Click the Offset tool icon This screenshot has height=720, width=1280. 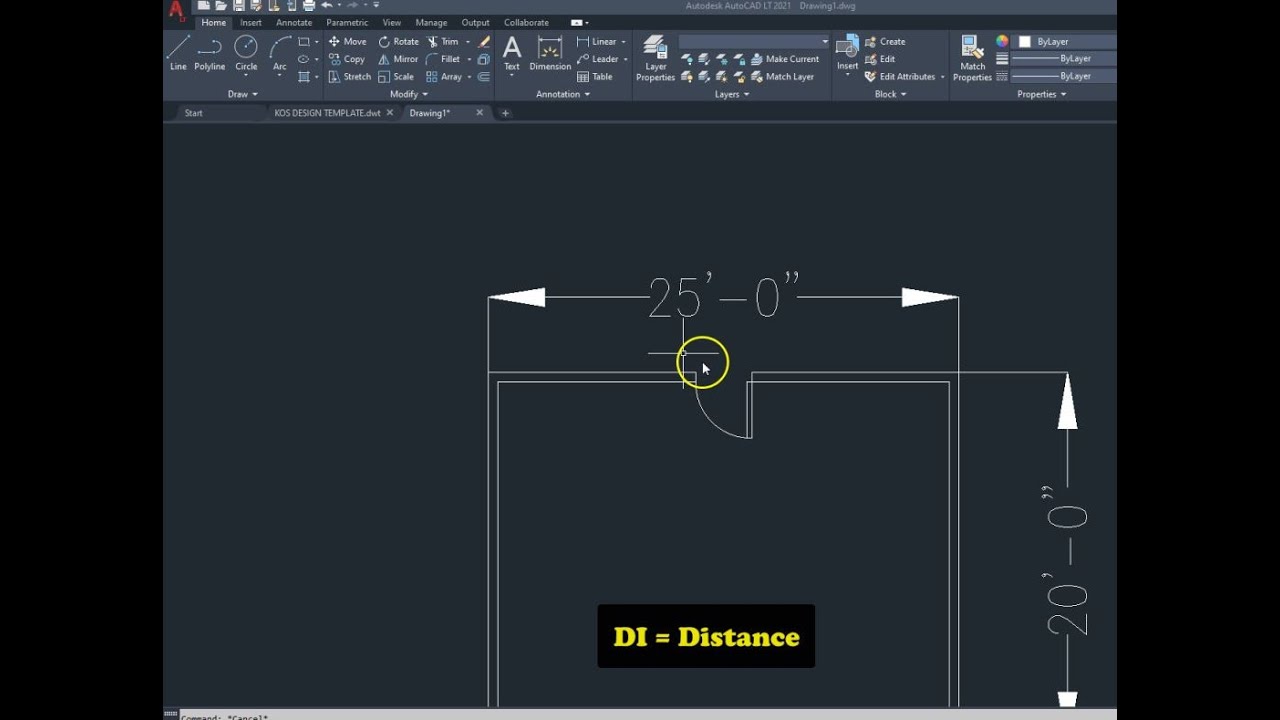pyautogui.click(x=484, y=76)
